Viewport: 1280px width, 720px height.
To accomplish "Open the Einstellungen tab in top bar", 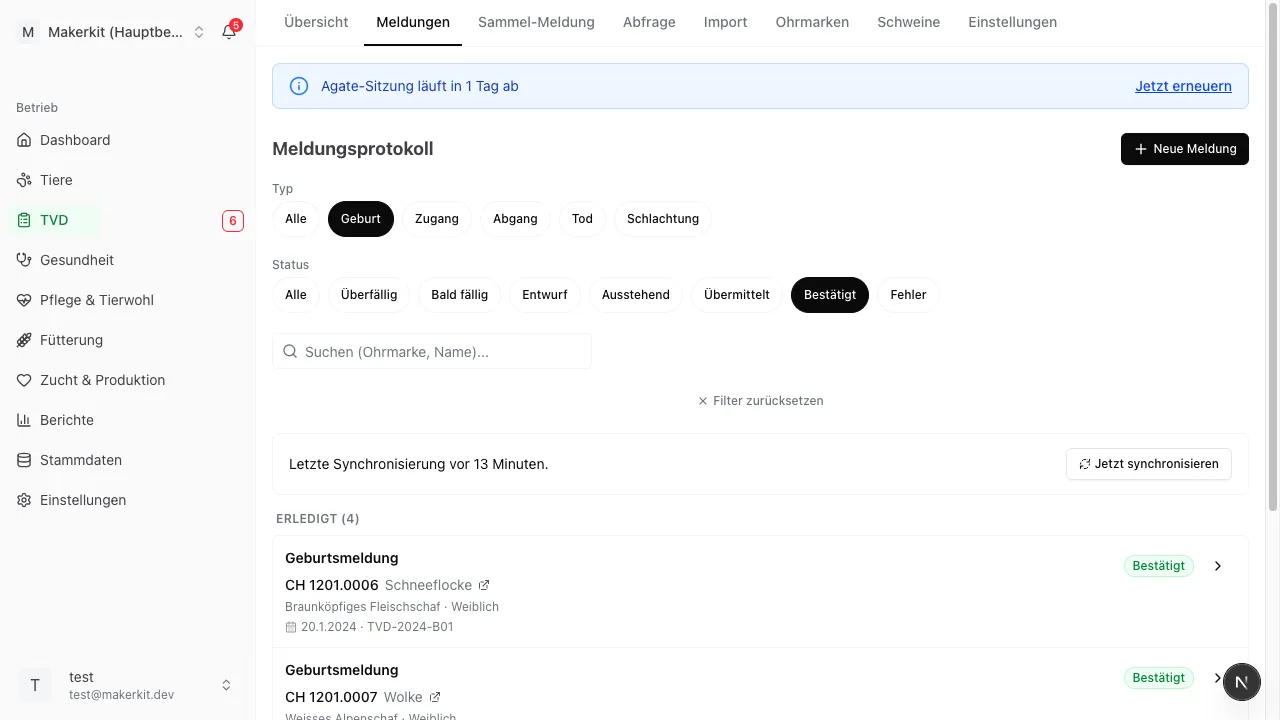I will [x=1012, y=22].
